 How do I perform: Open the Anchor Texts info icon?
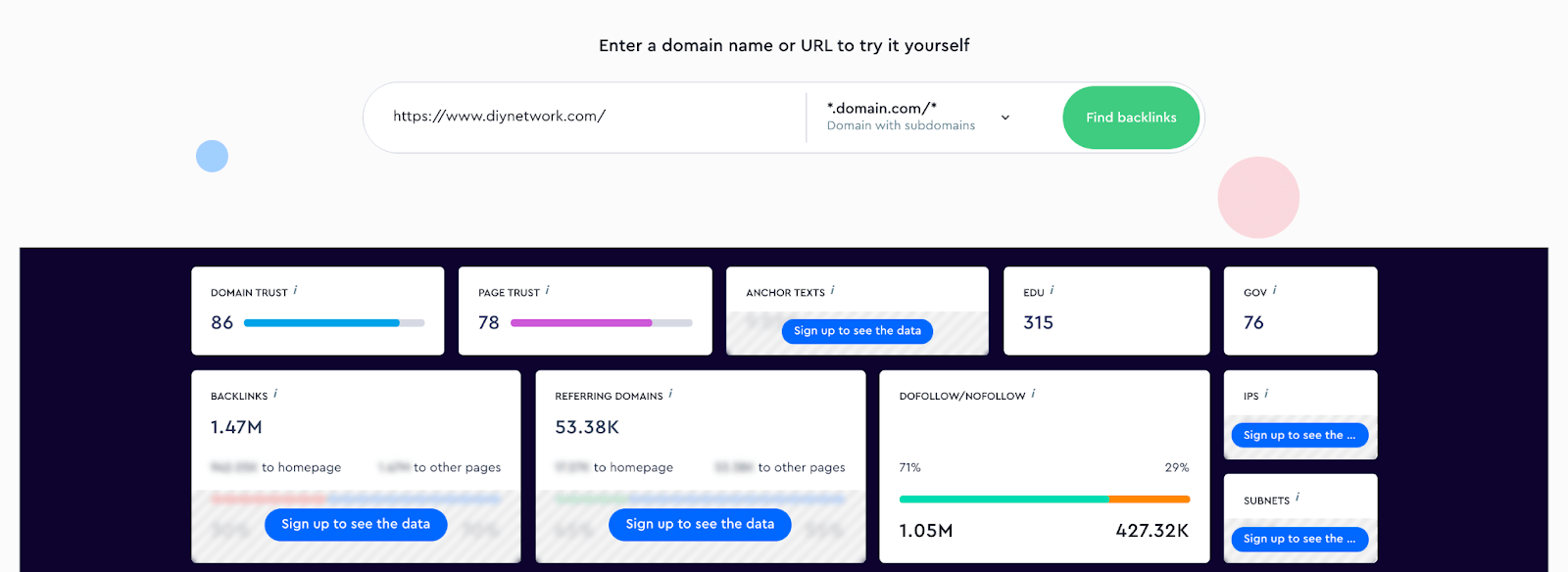point(833,290)
